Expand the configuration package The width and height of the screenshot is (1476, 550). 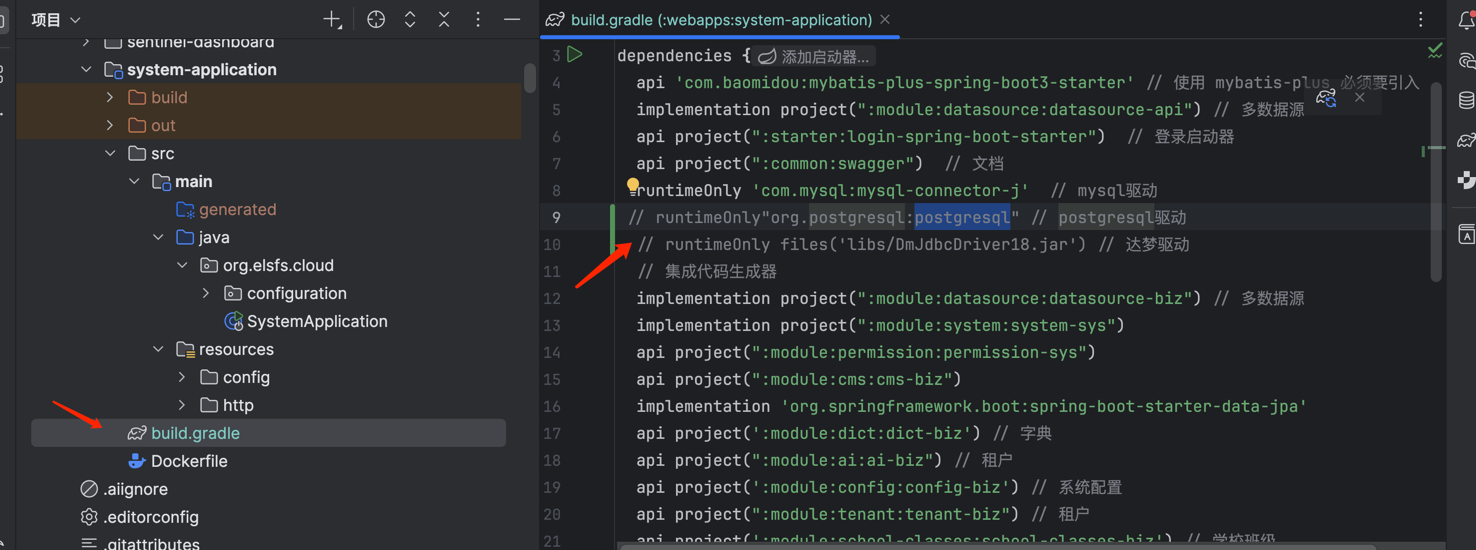[x=207, y=294]
